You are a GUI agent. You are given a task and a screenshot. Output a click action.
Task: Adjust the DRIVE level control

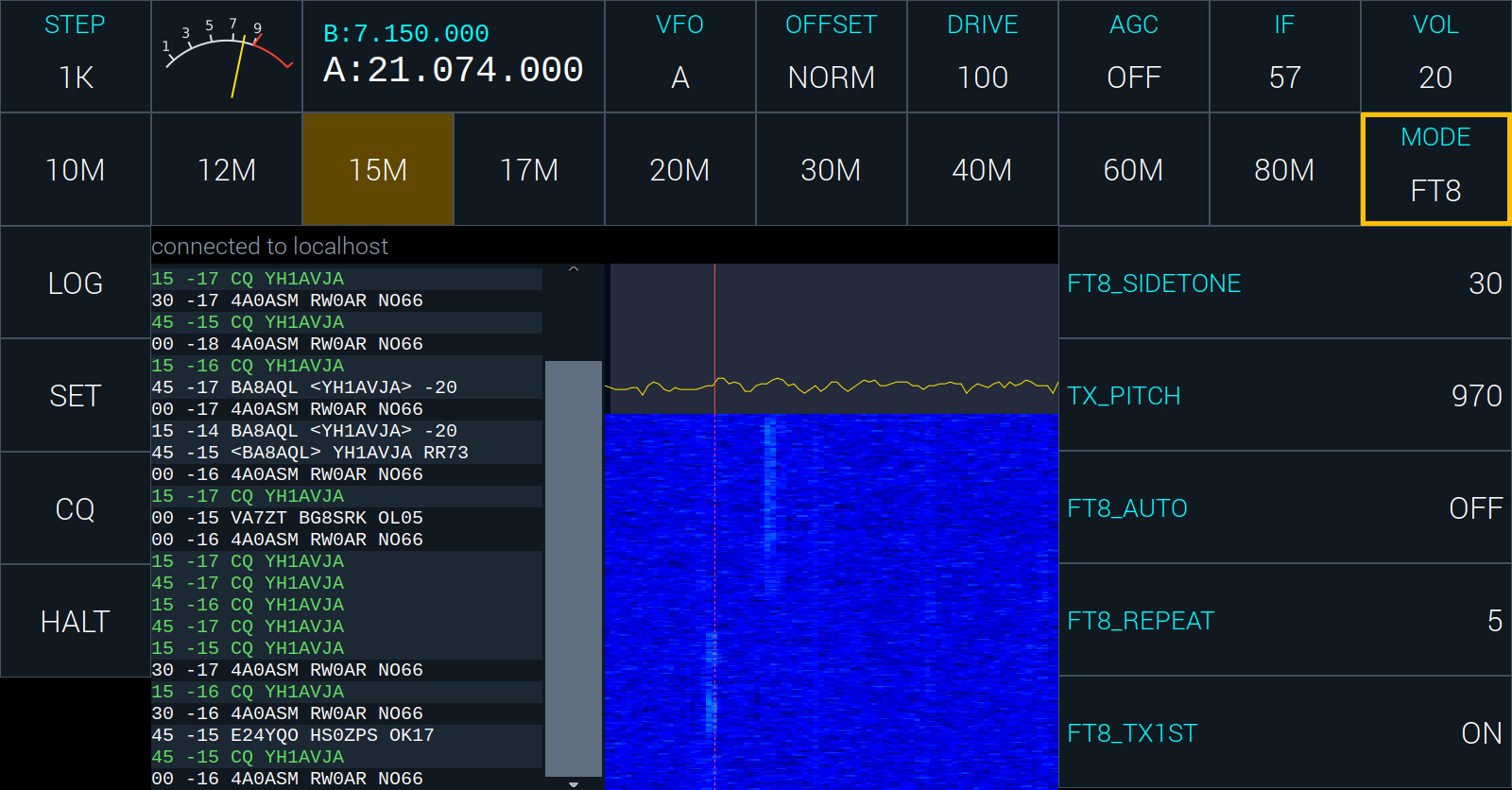click(983, 57)
